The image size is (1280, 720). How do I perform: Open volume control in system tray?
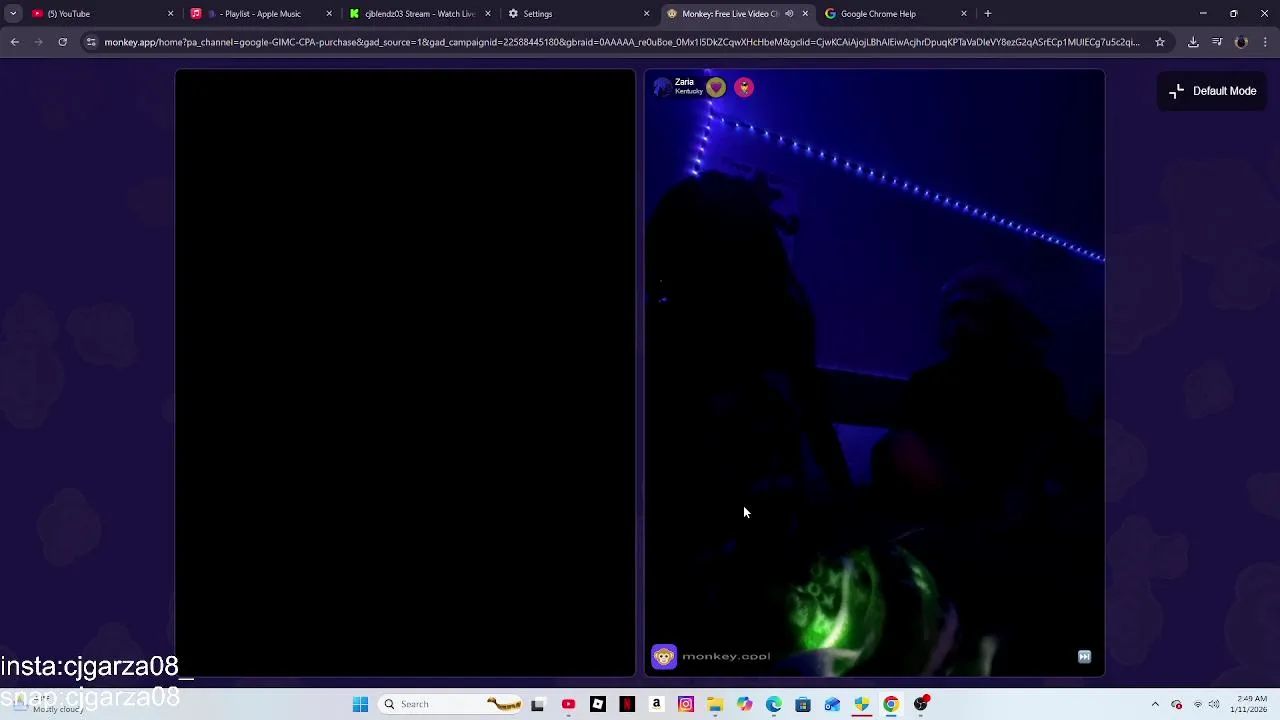[x=1214, y=704]
